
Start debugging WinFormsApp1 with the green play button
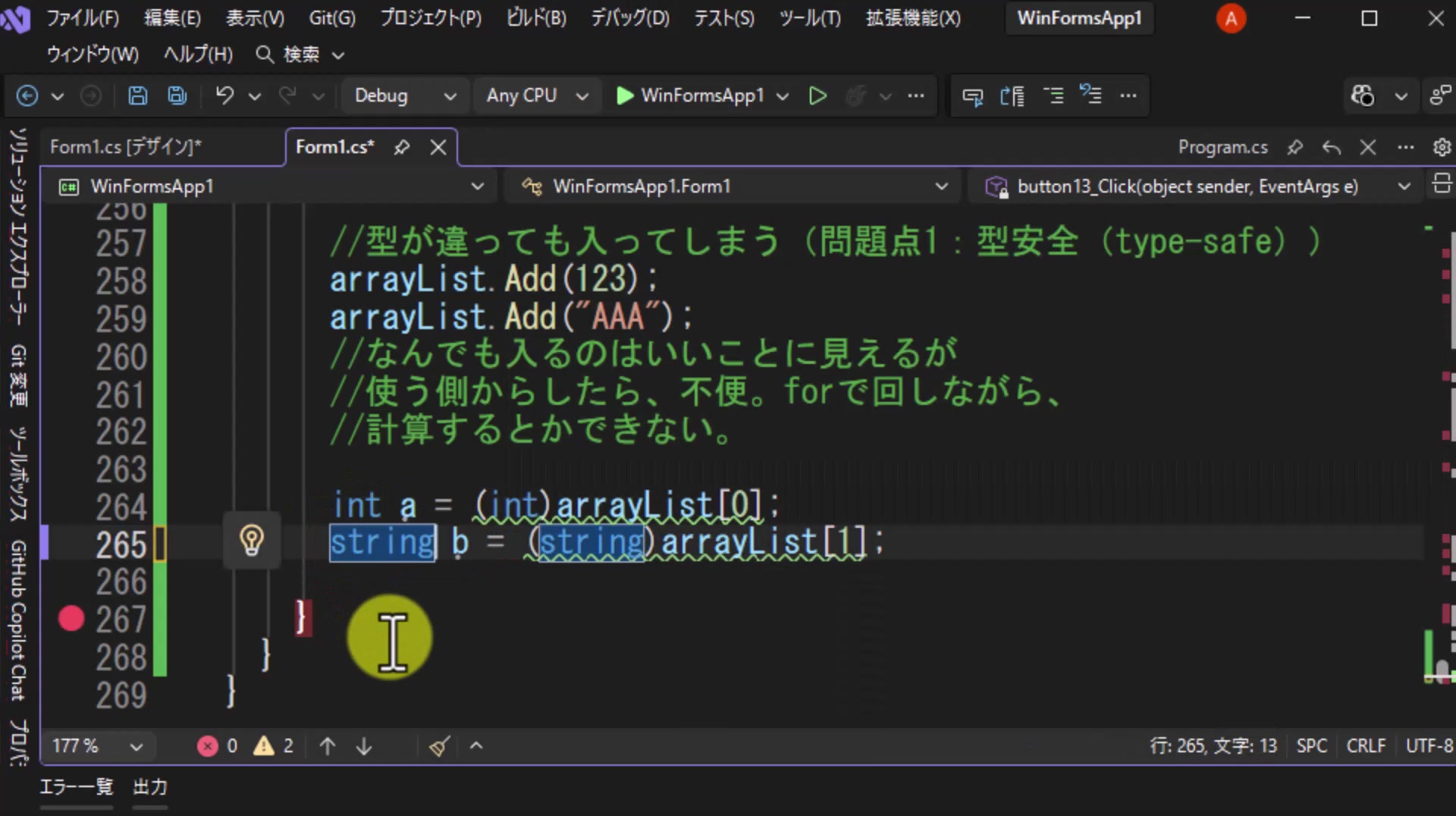click(690, 96)
